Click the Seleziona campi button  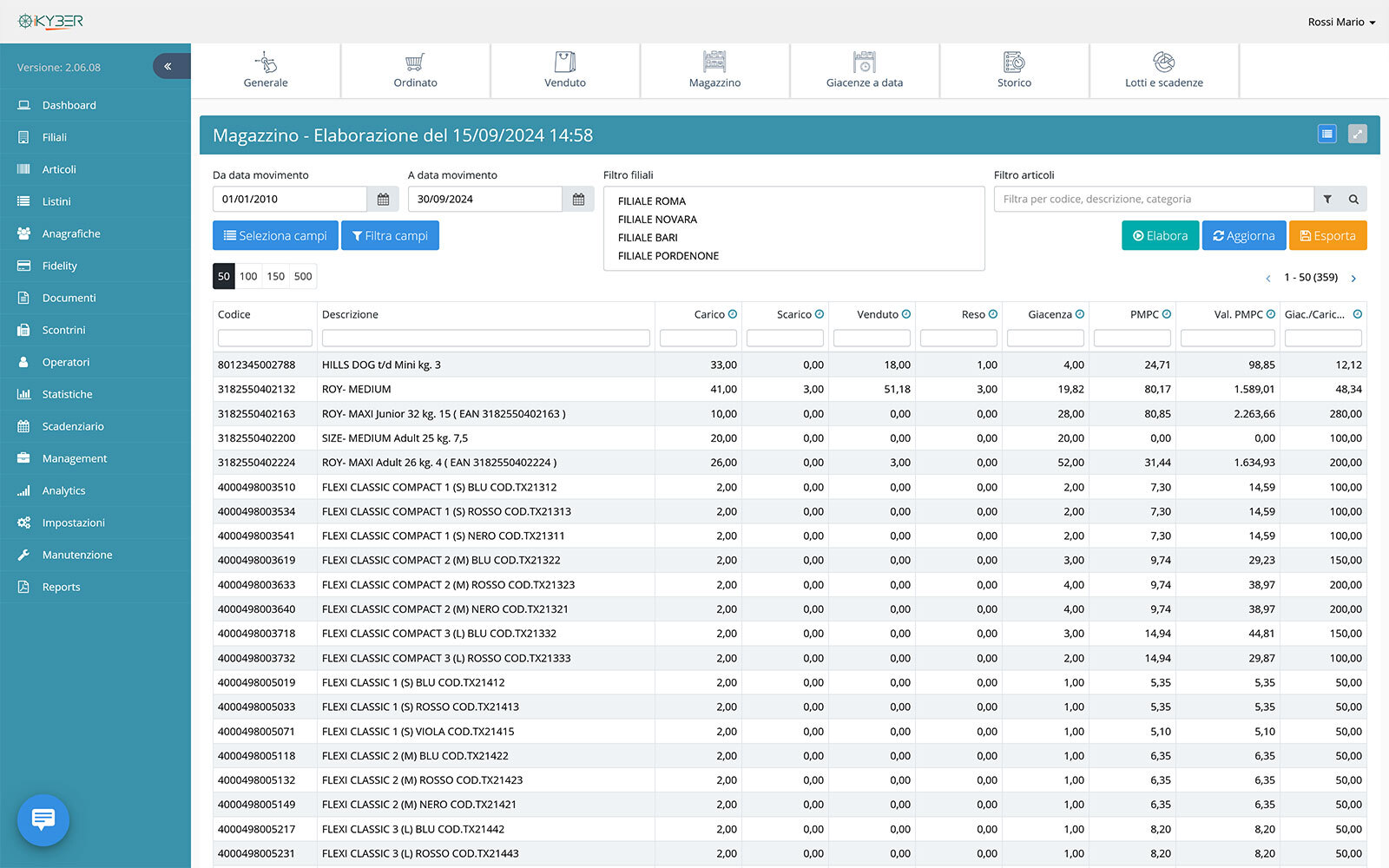tap(275, 235)
